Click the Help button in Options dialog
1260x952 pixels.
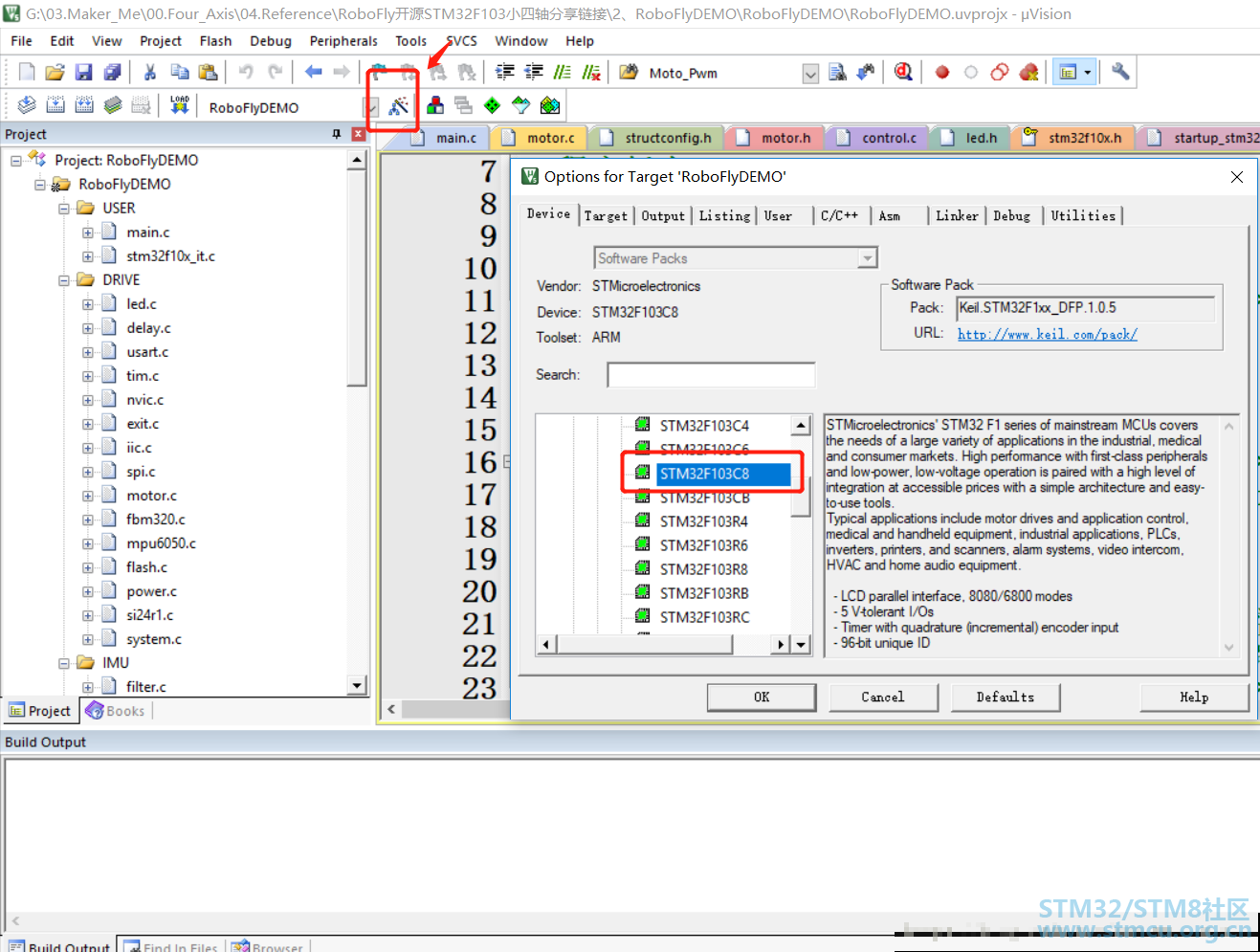(1194, 697)
